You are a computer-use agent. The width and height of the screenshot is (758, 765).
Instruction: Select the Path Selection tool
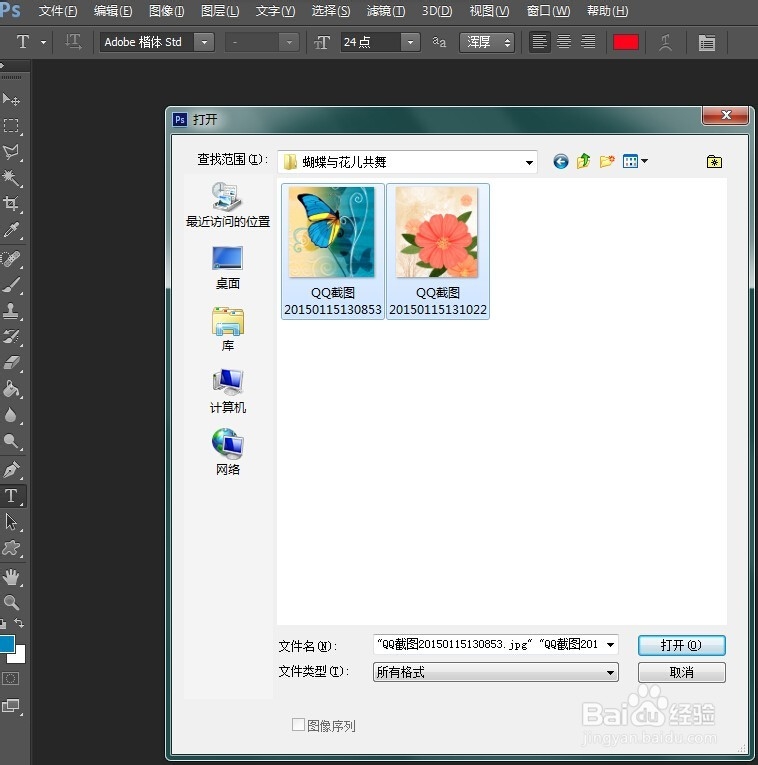click(11, 522)
